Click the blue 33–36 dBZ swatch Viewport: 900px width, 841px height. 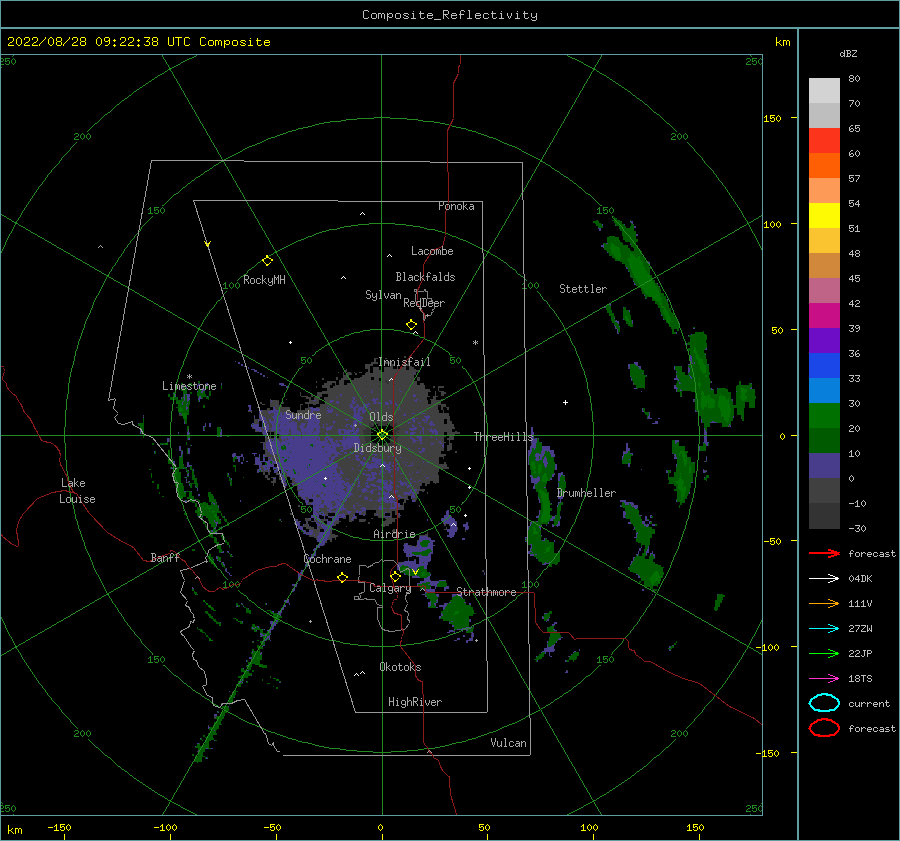point(824,366)
